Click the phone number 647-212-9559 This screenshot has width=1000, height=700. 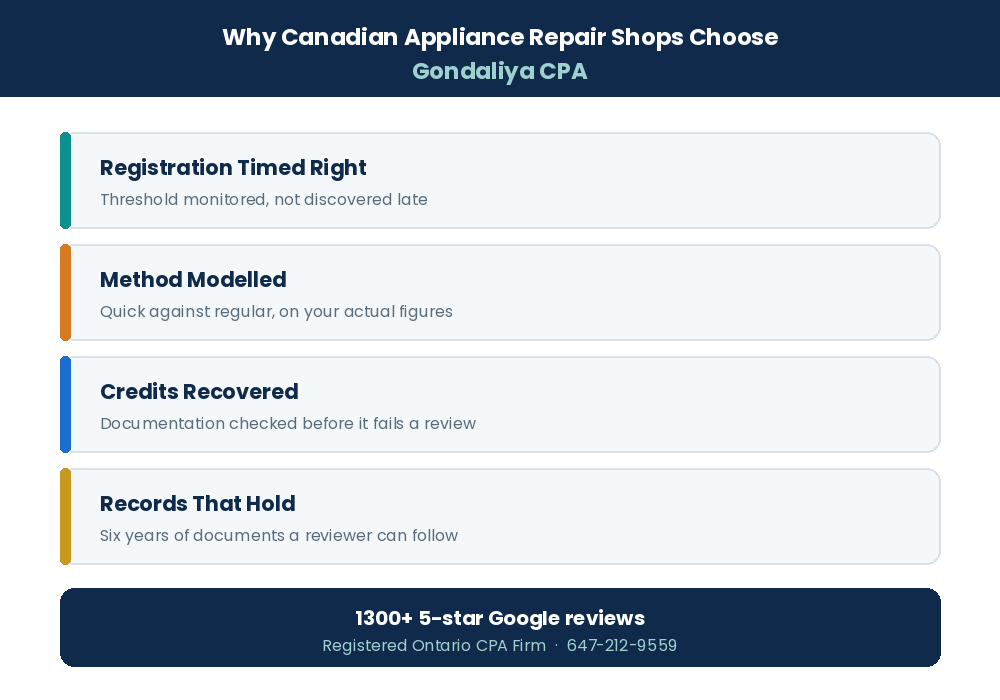(622, 646)
